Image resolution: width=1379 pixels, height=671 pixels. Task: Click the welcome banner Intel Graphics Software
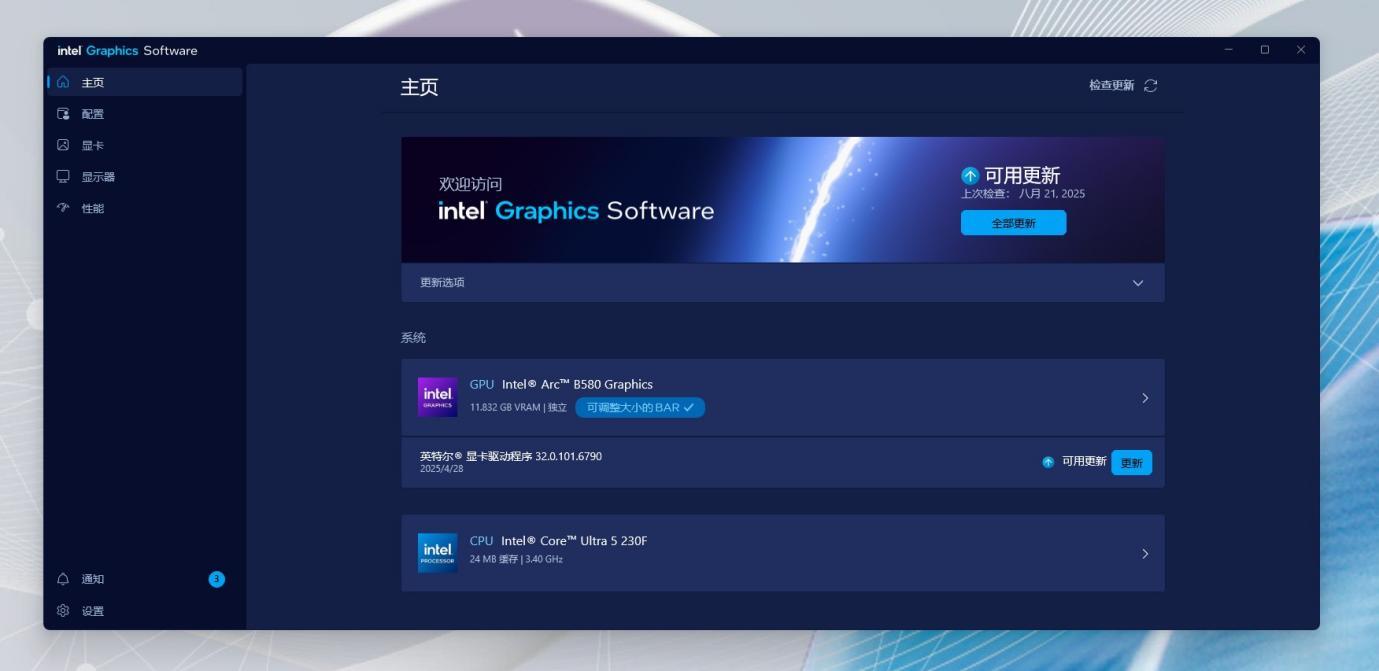pos(576,211)
